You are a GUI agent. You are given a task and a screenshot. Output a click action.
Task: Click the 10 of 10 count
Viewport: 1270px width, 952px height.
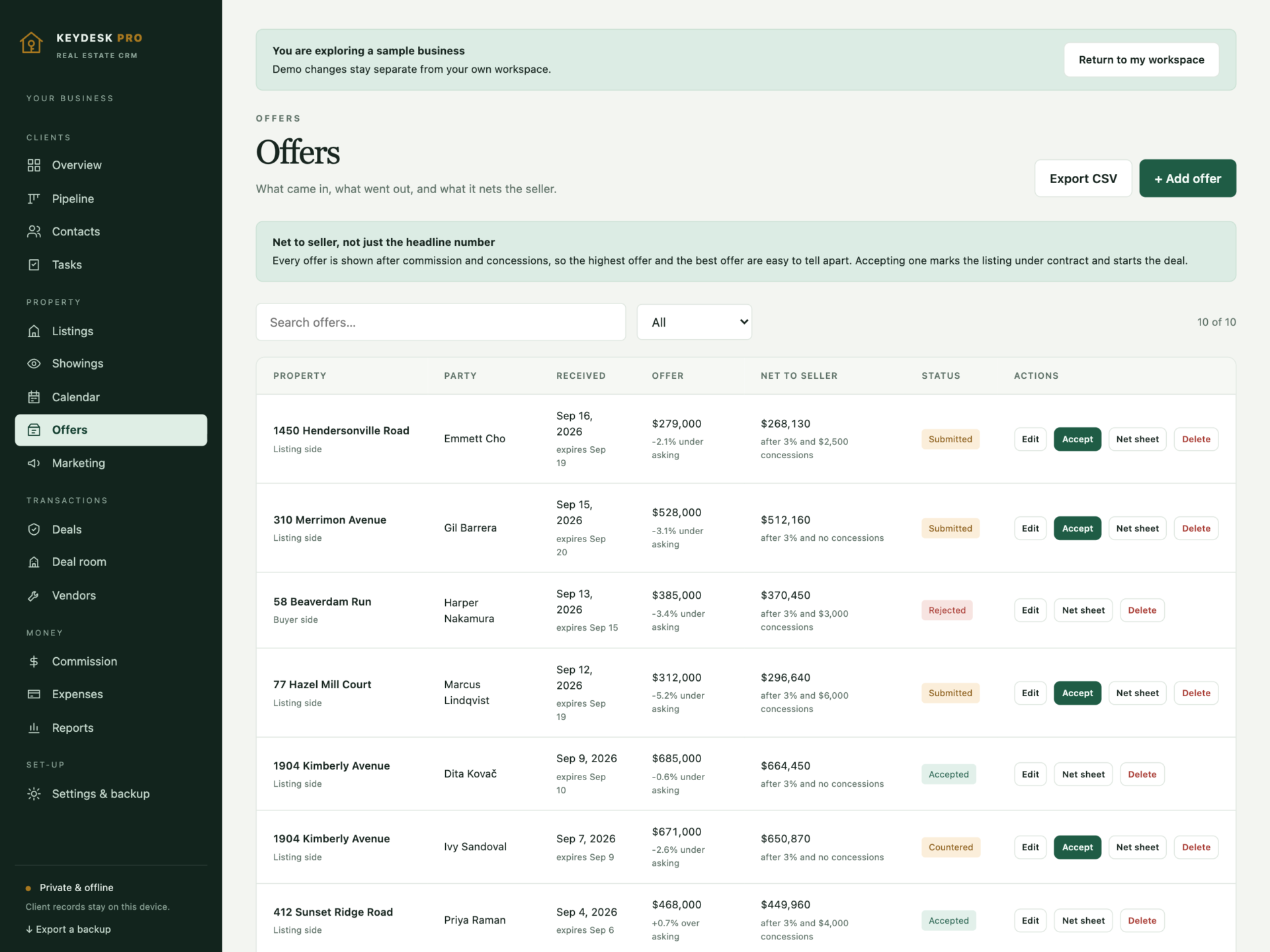(x=1216, y=322)
